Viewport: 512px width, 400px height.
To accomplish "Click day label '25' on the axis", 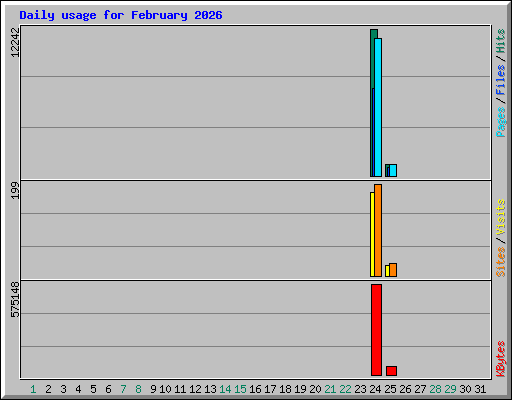I will pyautogui.click(x=390, y=389).
